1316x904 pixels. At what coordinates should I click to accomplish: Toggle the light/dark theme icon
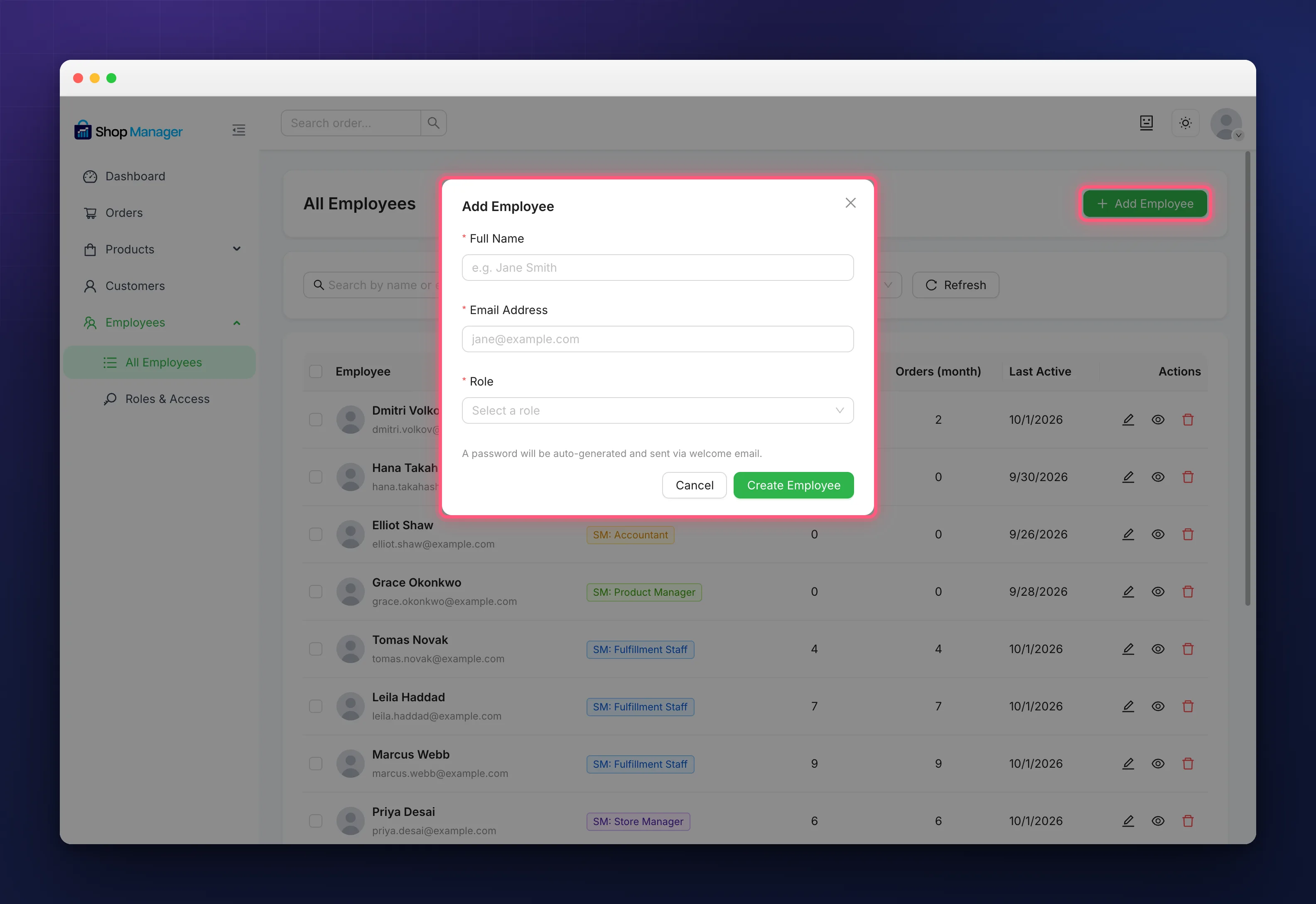coord(1185,123)
